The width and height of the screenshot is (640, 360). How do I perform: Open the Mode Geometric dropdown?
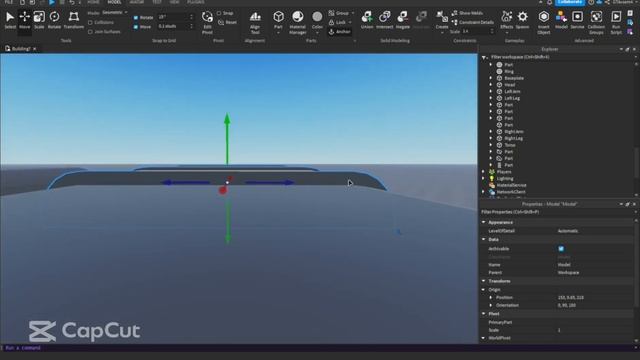(x=115, y=13)
